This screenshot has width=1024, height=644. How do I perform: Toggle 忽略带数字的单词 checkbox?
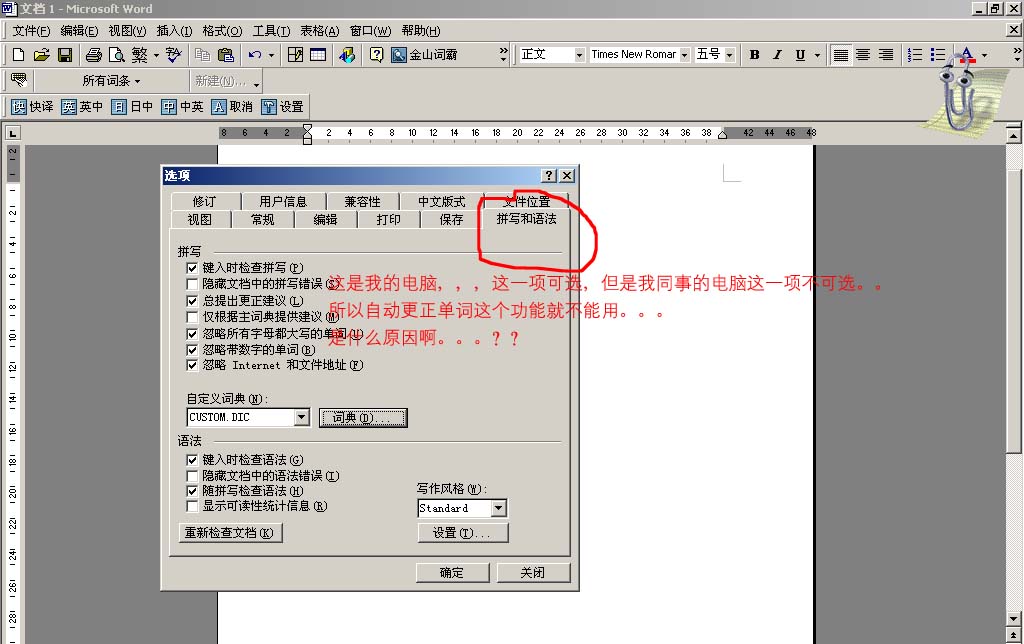click(x=192, y=350)
